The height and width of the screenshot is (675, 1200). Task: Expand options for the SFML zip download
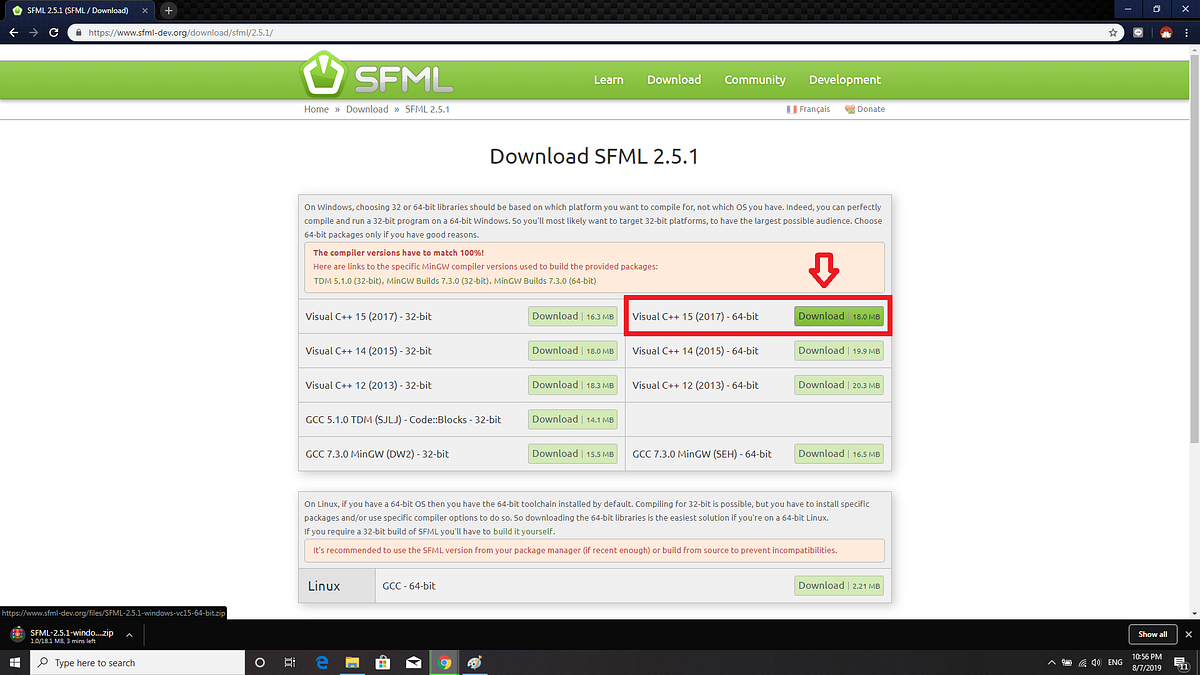tap(129, 634)
